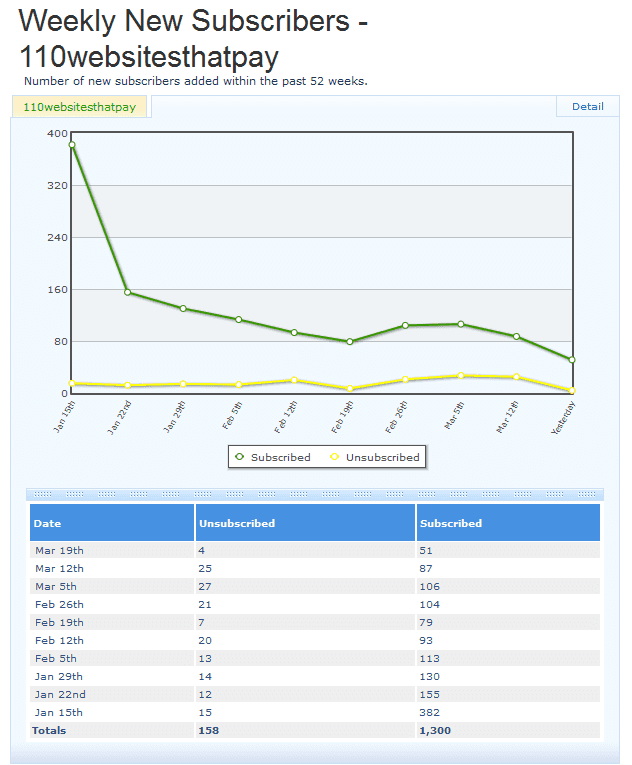Click the Mar 5th green data point
Screen dimensions: 632x765
[461, 324]
